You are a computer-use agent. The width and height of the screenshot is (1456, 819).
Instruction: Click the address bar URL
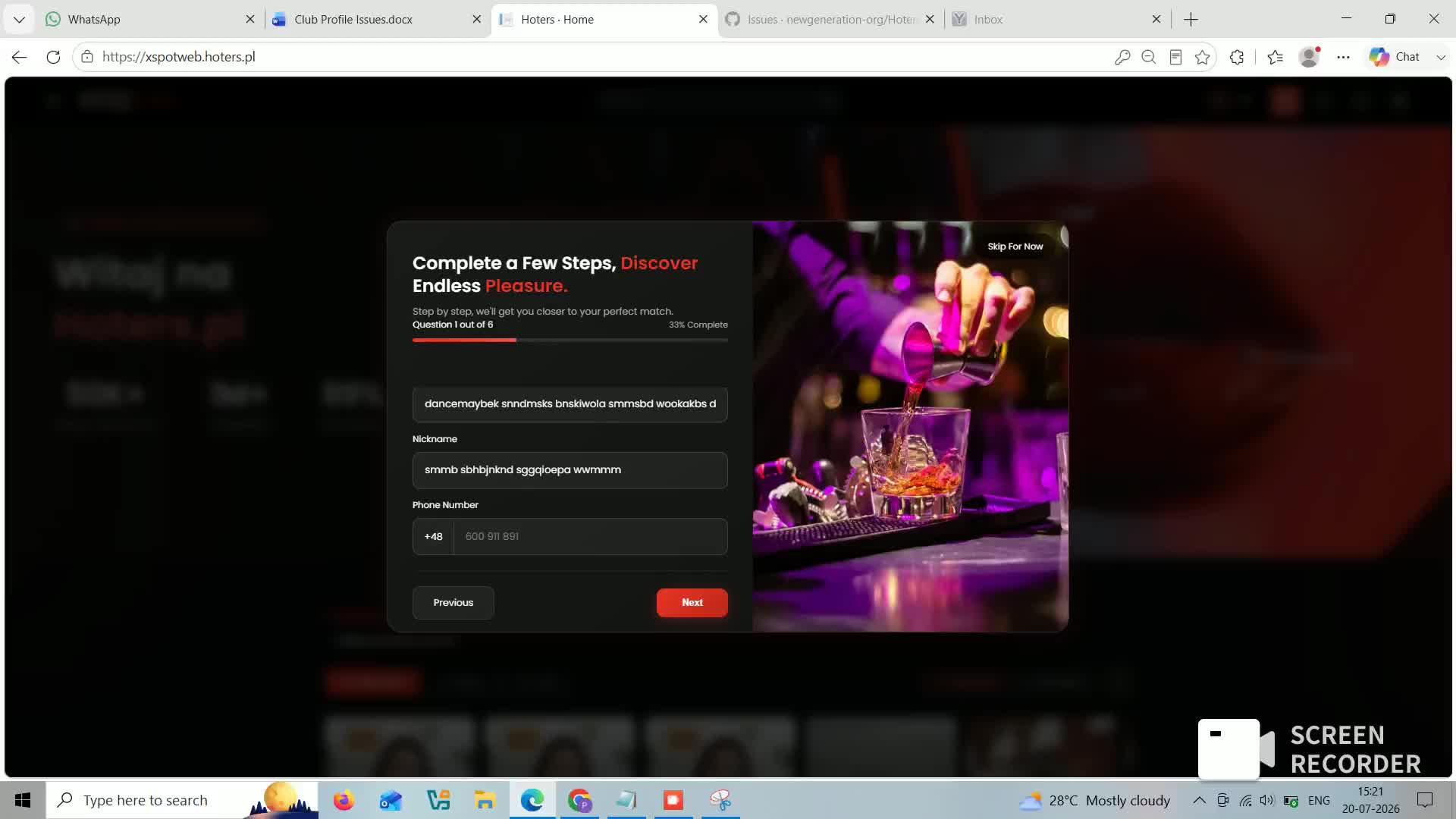pos(179,57)
